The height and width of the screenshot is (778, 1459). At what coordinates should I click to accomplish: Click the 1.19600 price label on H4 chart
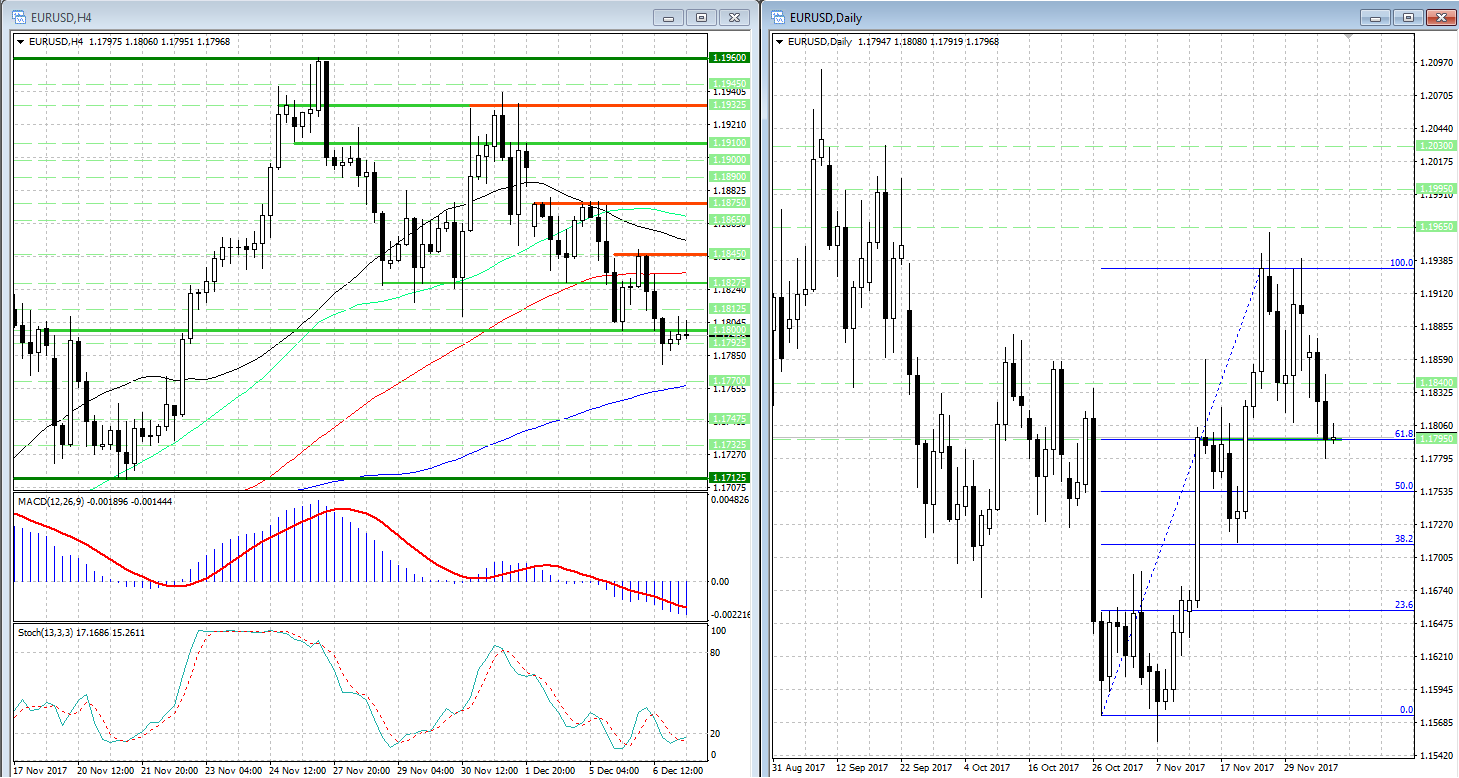(x=727, y=58)
